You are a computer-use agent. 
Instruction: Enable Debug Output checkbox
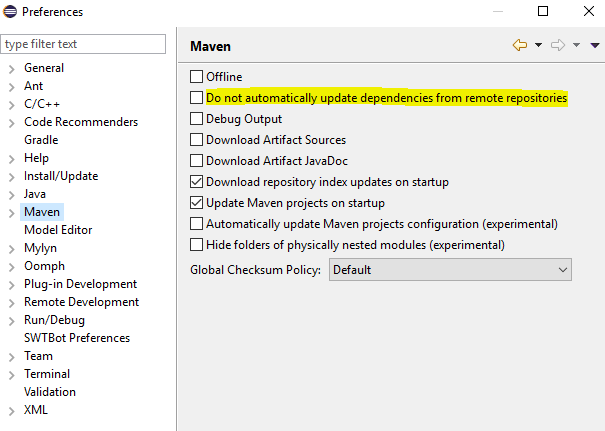(196, 118)
